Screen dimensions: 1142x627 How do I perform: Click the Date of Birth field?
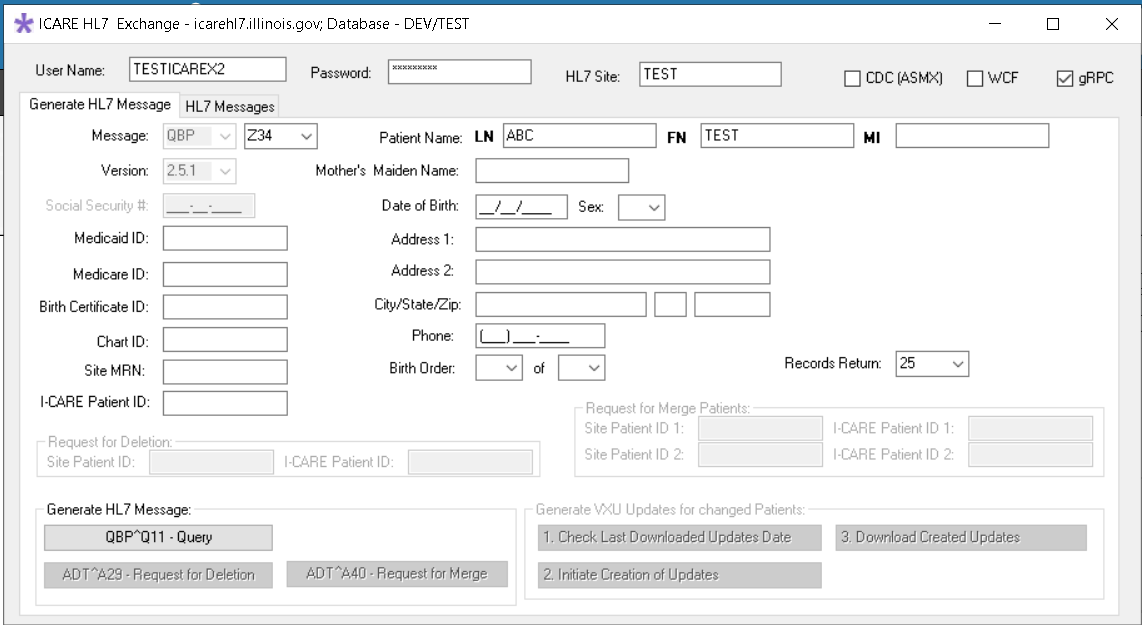tap(520, 207)
